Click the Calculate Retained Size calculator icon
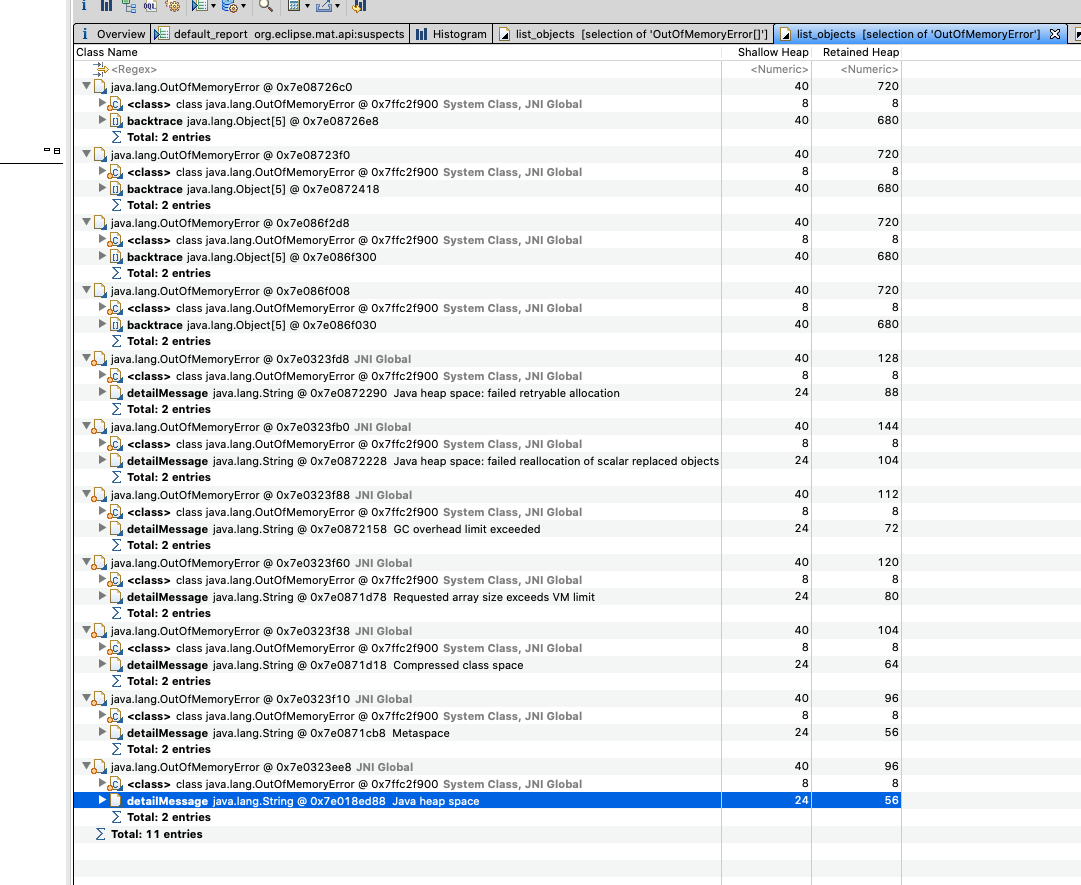This screenshot has width=1081, height=885. pyautogui.click(x=294, y=7)
